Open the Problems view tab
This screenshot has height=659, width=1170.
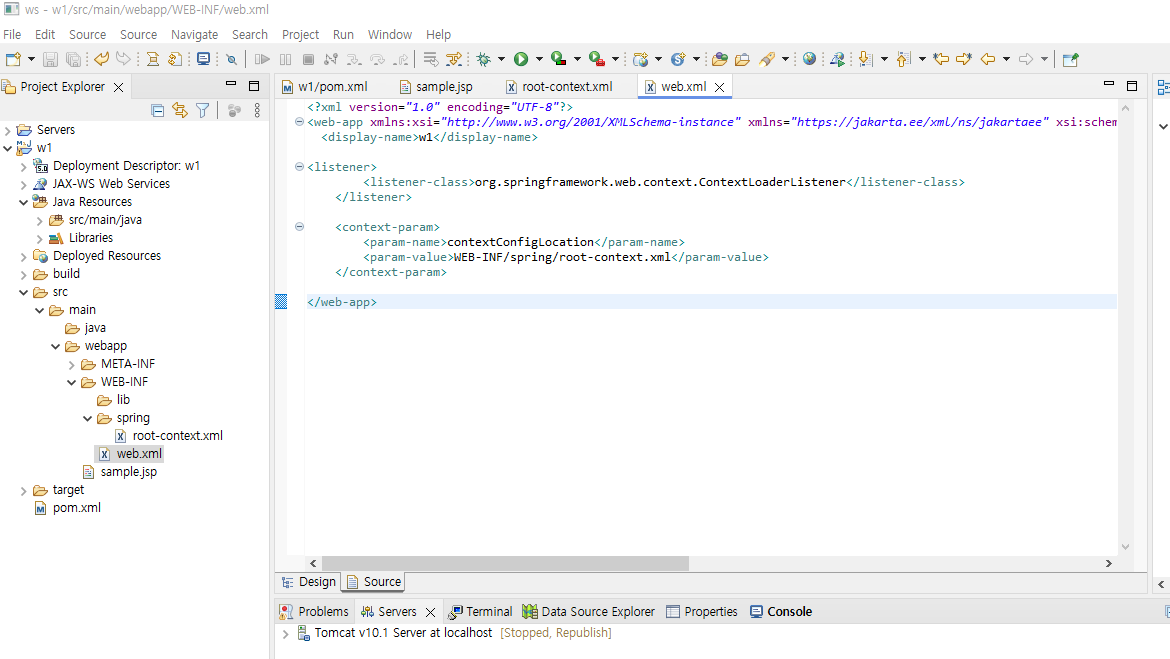314,611
